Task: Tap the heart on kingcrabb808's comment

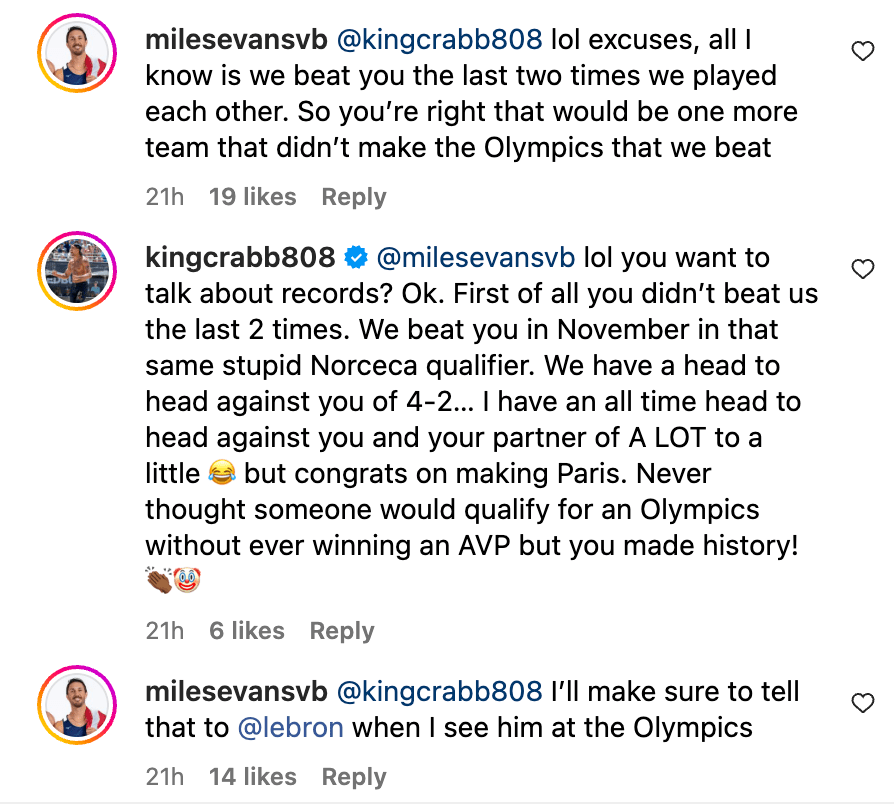Action: (x=862, y=269)
